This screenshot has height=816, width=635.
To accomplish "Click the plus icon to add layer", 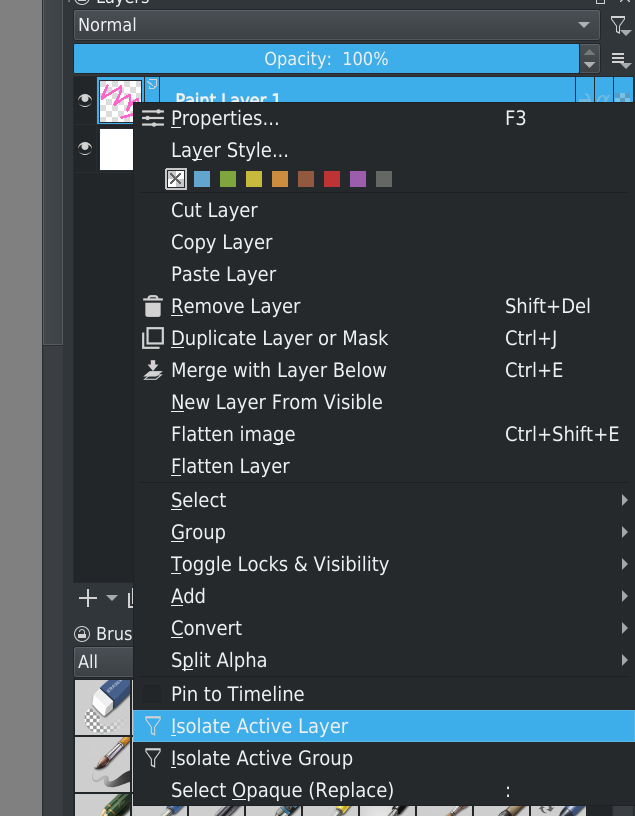I will (x=88, y=598).
